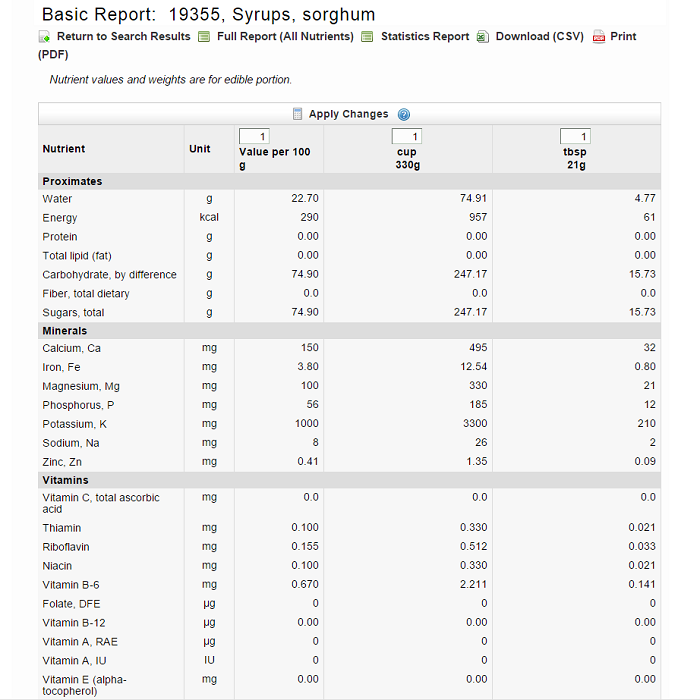The width and height of the screenshot is (700, 700).
Task: Open the blue help question mark icon
Action: [x=404, y=114]
